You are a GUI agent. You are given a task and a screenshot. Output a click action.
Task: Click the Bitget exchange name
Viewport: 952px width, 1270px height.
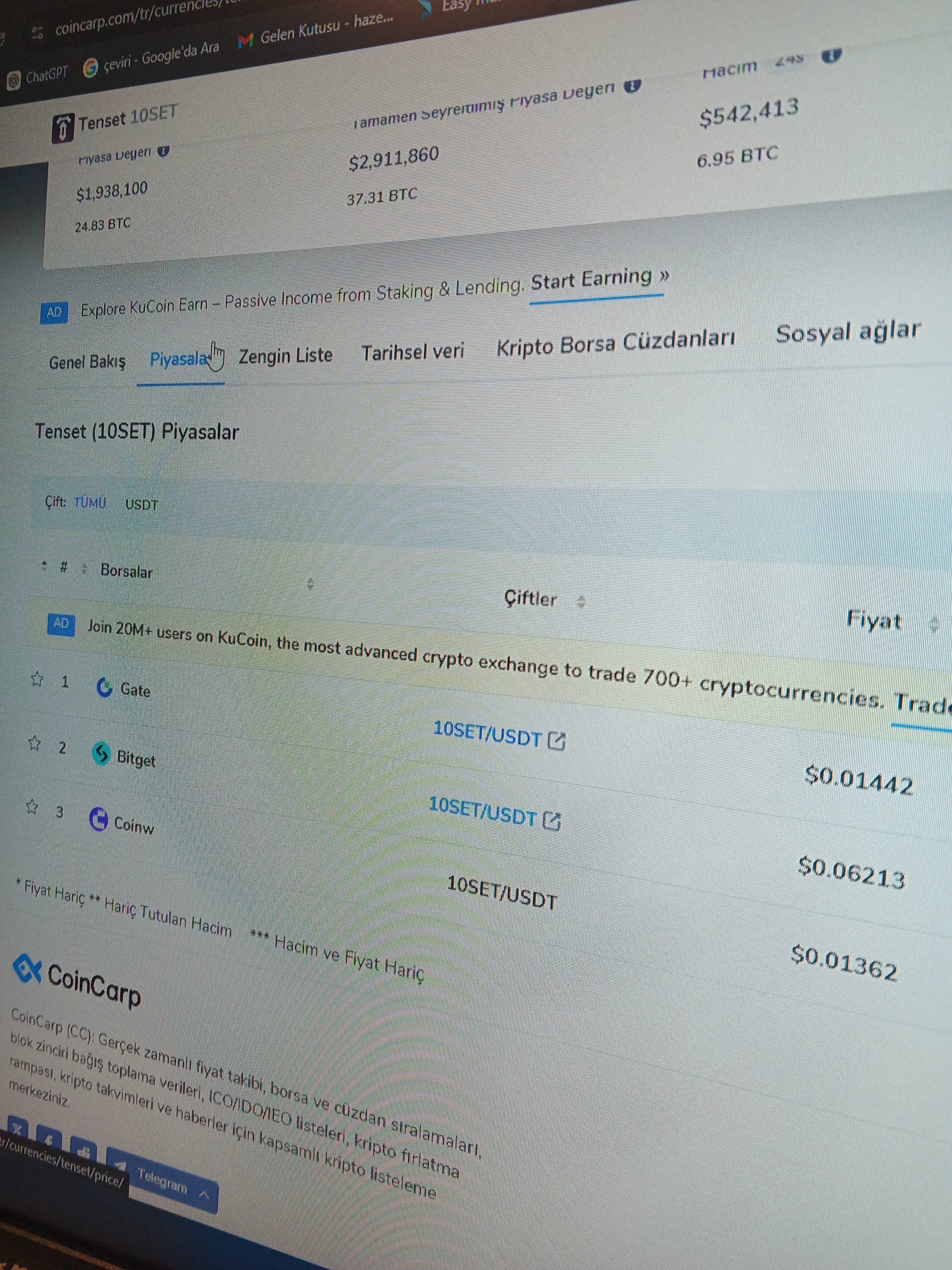pos(136,758)
